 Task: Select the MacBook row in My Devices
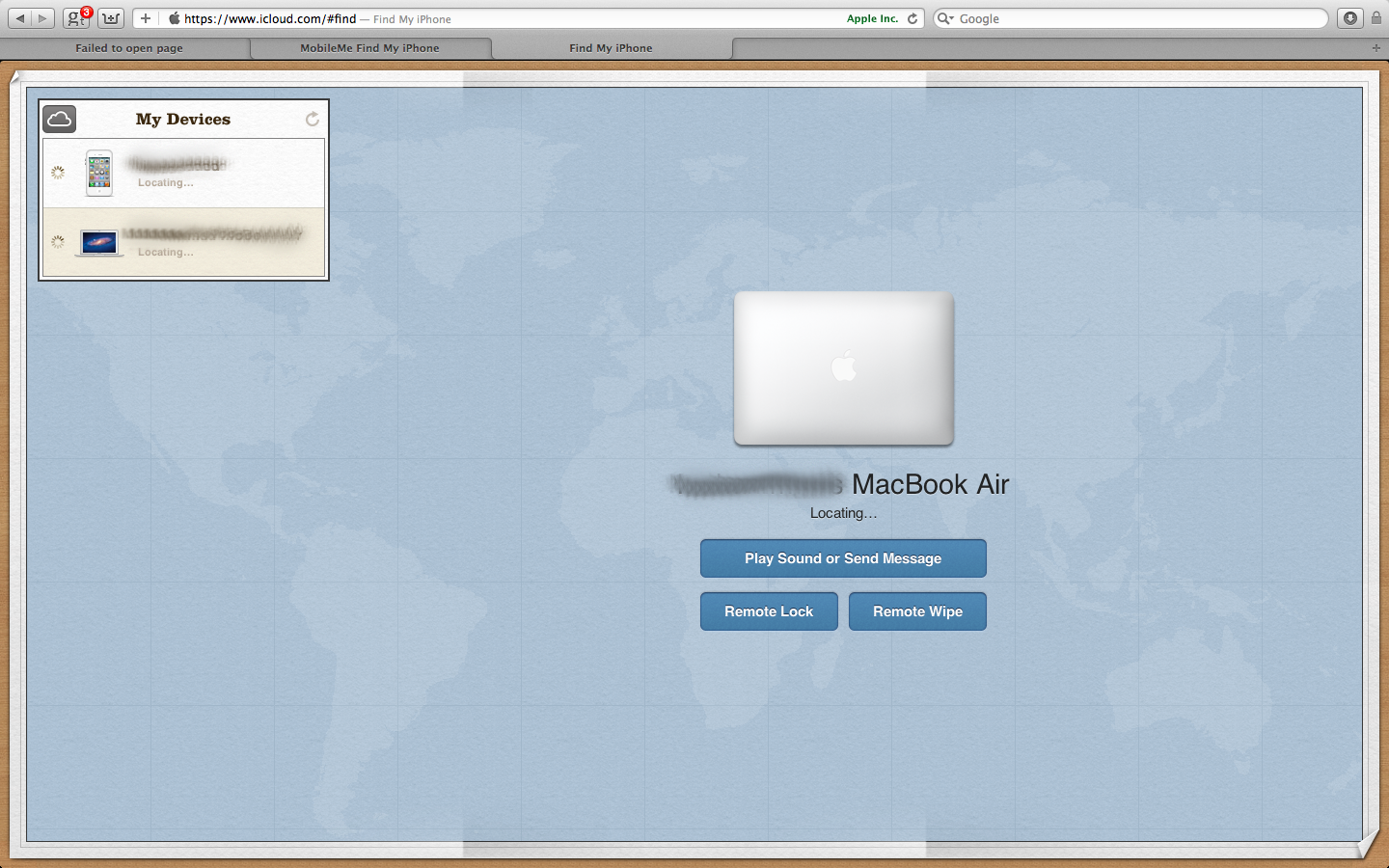click(x=183, y=242)
